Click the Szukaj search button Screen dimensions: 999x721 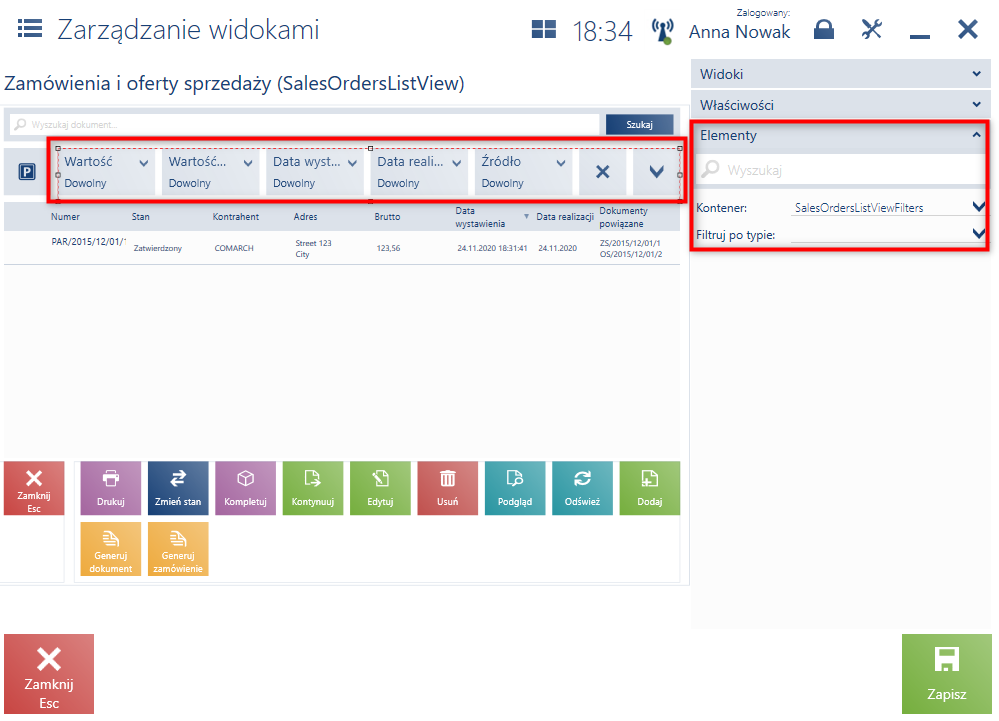pos(639,124)
